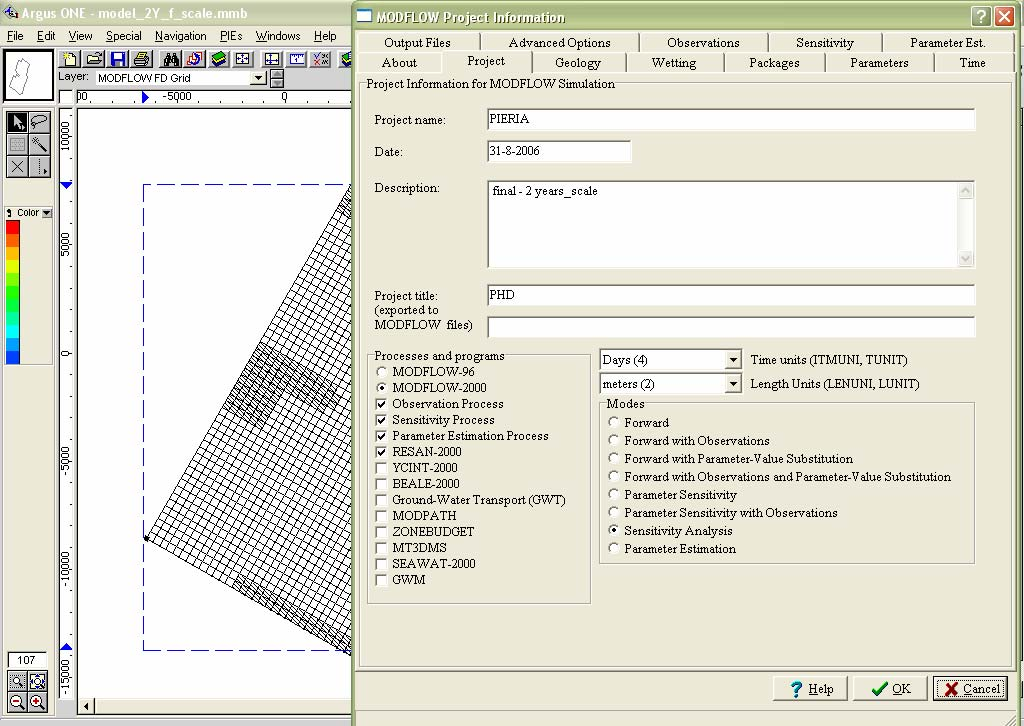Open the PIEs menu
The height and width of the screenshot is (726, 1024).
(231, 36)
